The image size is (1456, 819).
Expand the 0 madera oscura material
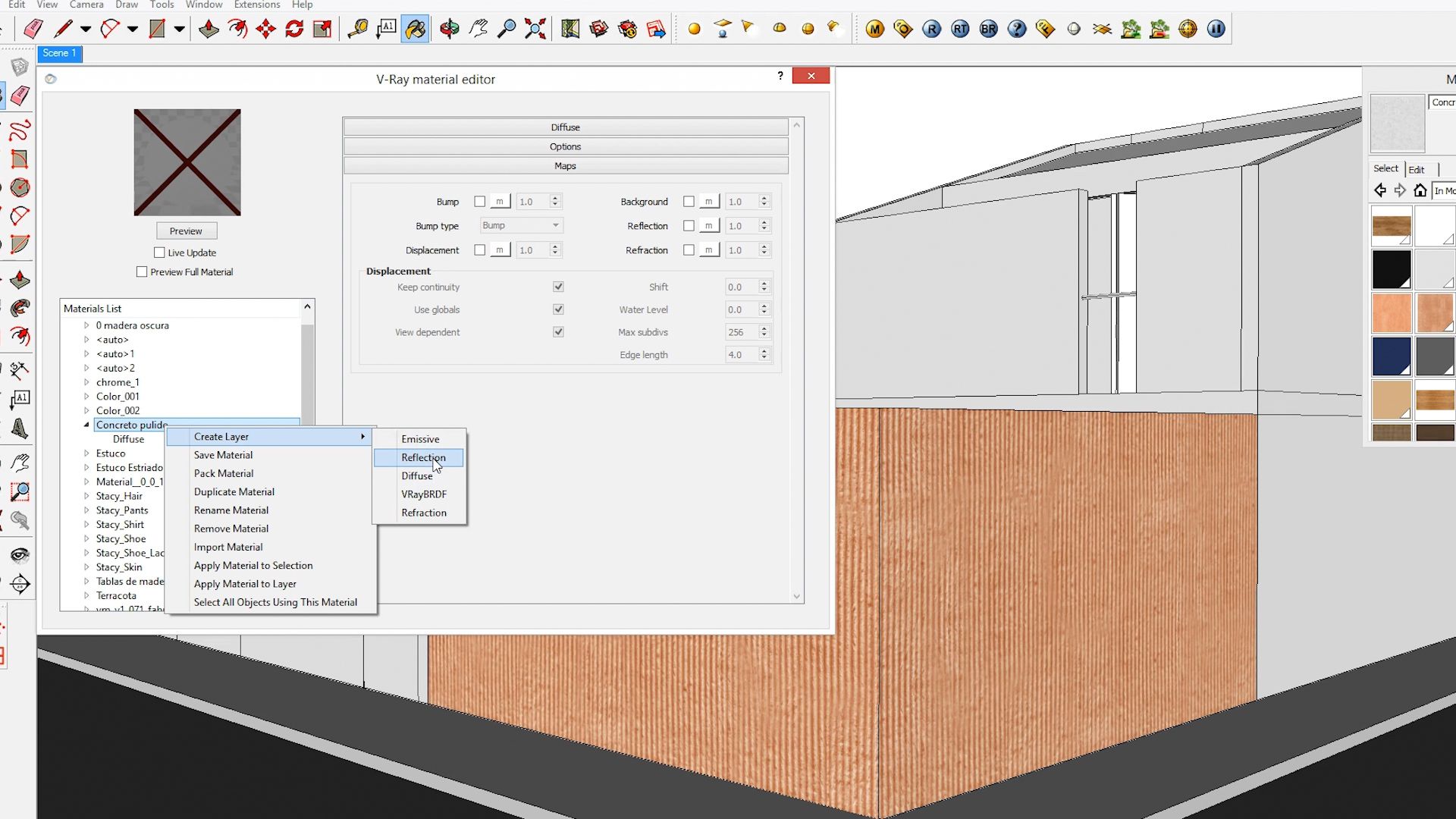(x=86, y=325)
